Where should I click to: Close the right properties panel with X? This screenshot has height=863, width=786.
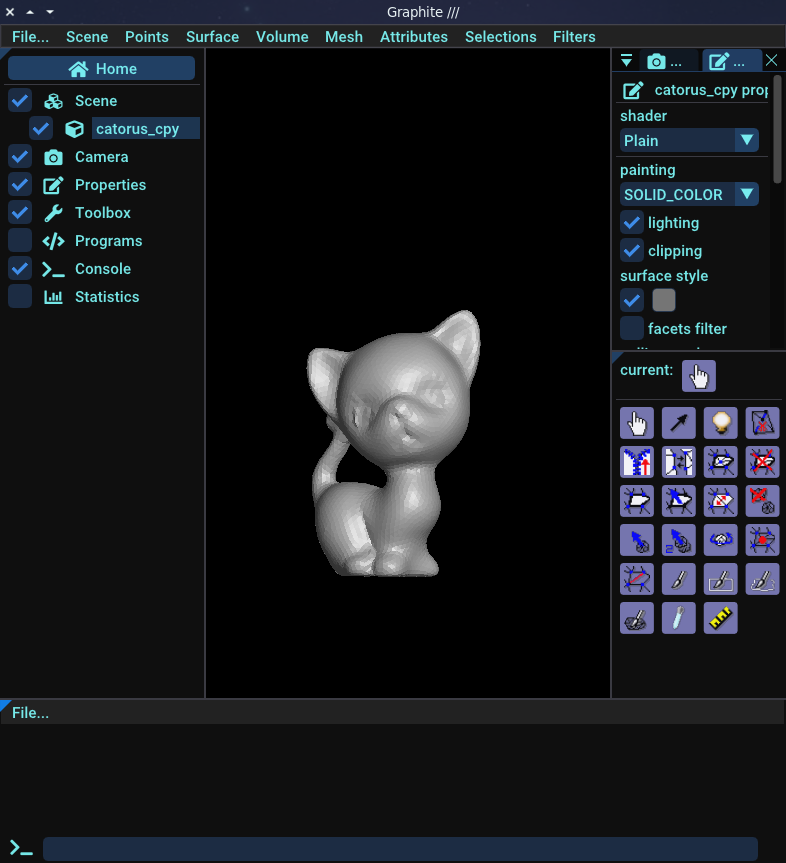click(x=772, y=61)
